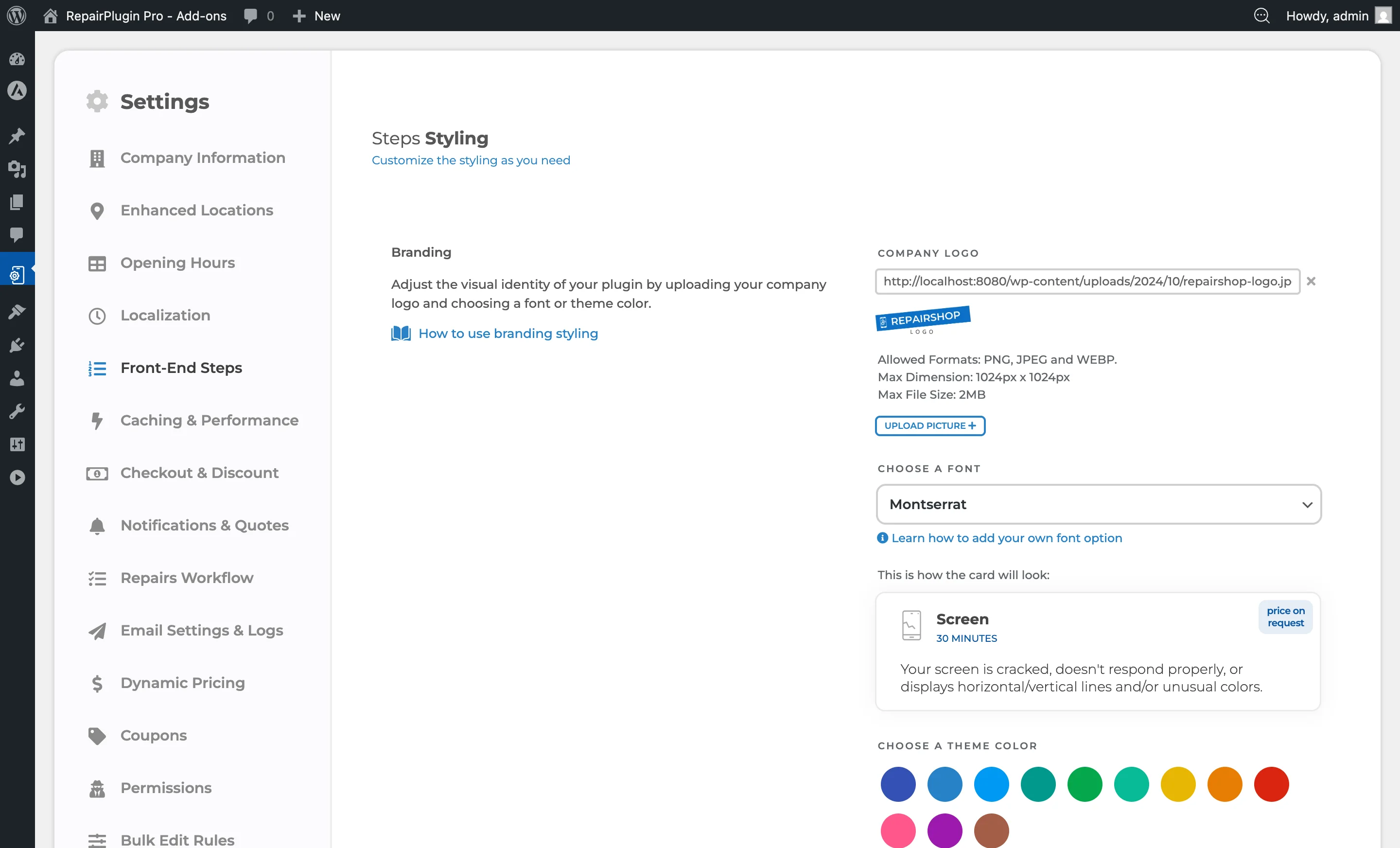Open the Users icon in the sidebar
This screenshot has width=1400, height=848.
tap(17, 378)
